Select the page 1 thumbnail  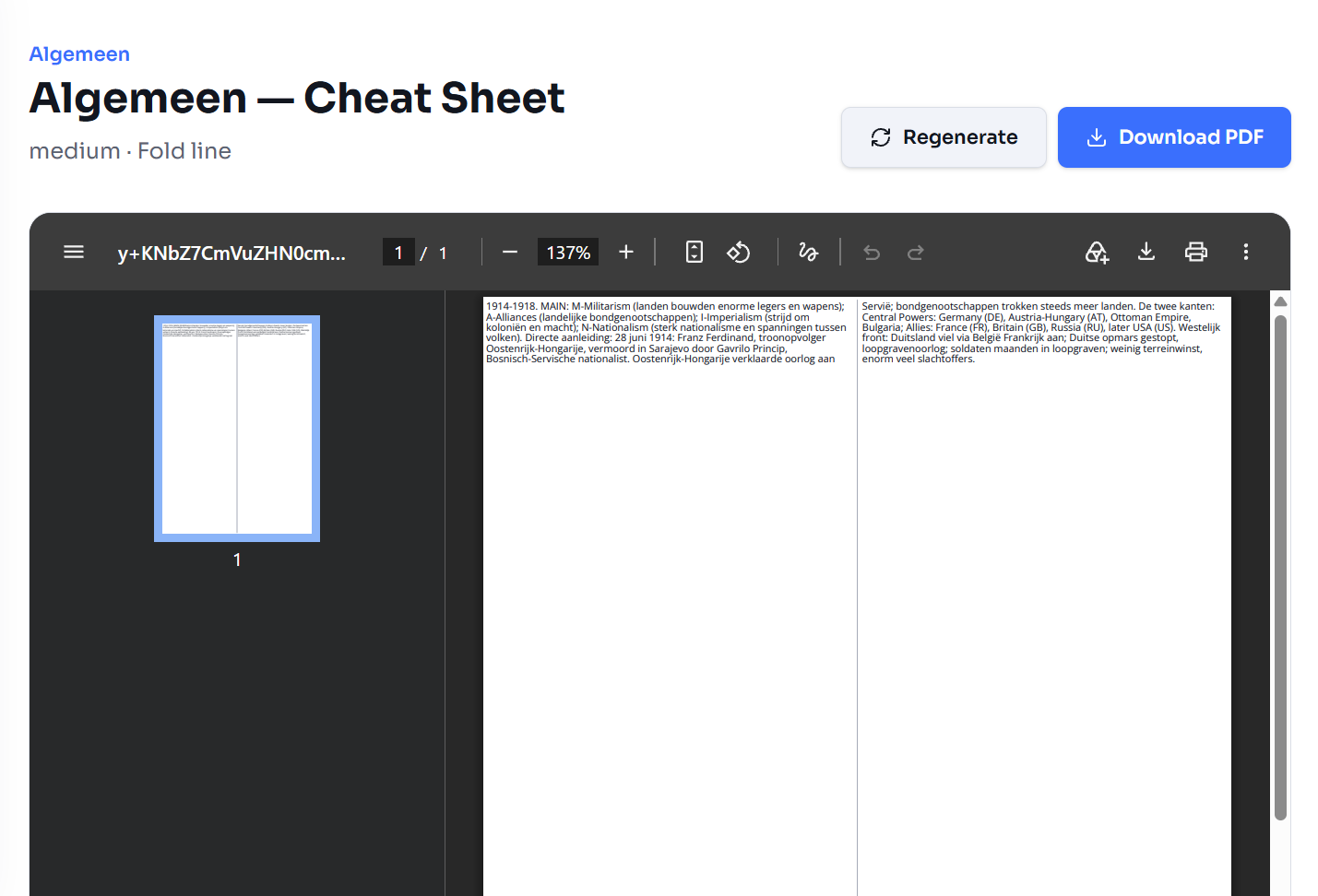pos(237,429)
